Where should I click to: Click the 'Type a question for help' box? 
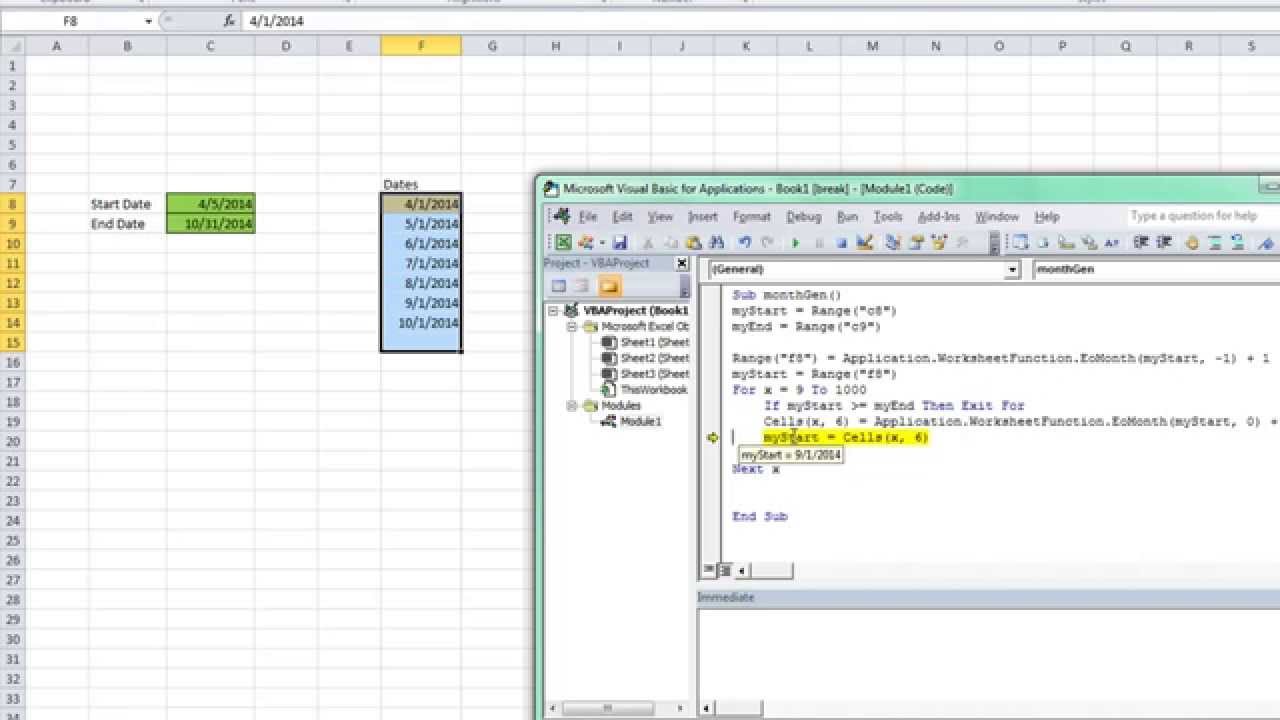[x=1202, y=215]
